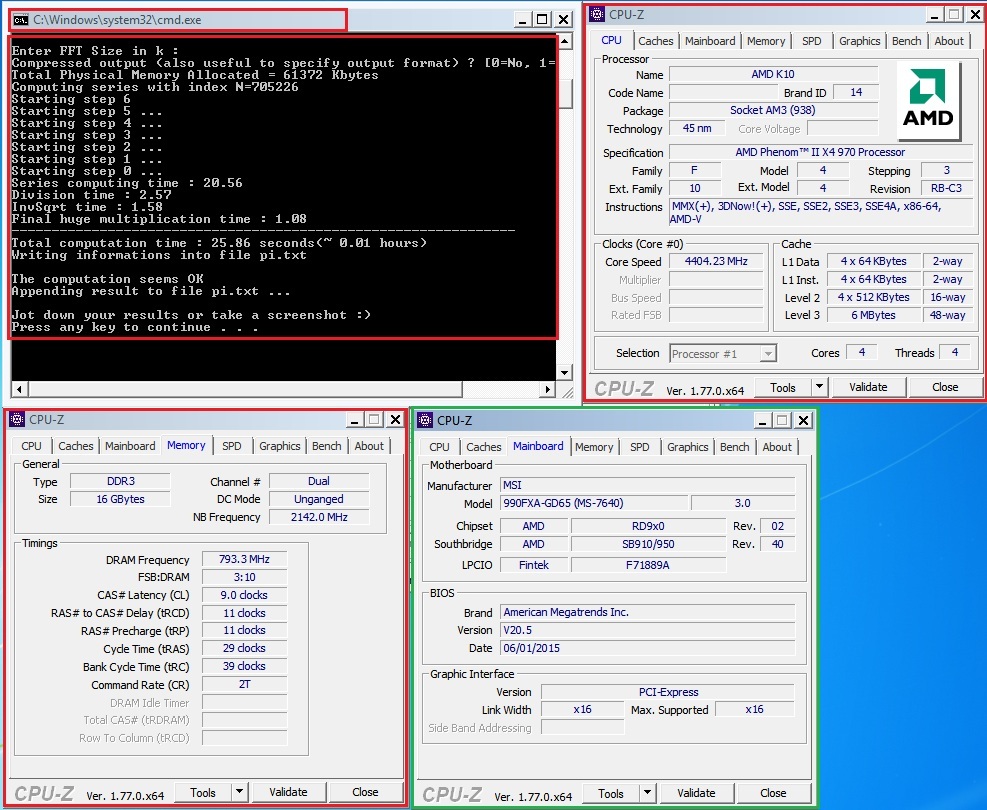Open SPD tab in the Memory CPU-Z window
Viewport: 987px width, 810px height.
(232, 446)
